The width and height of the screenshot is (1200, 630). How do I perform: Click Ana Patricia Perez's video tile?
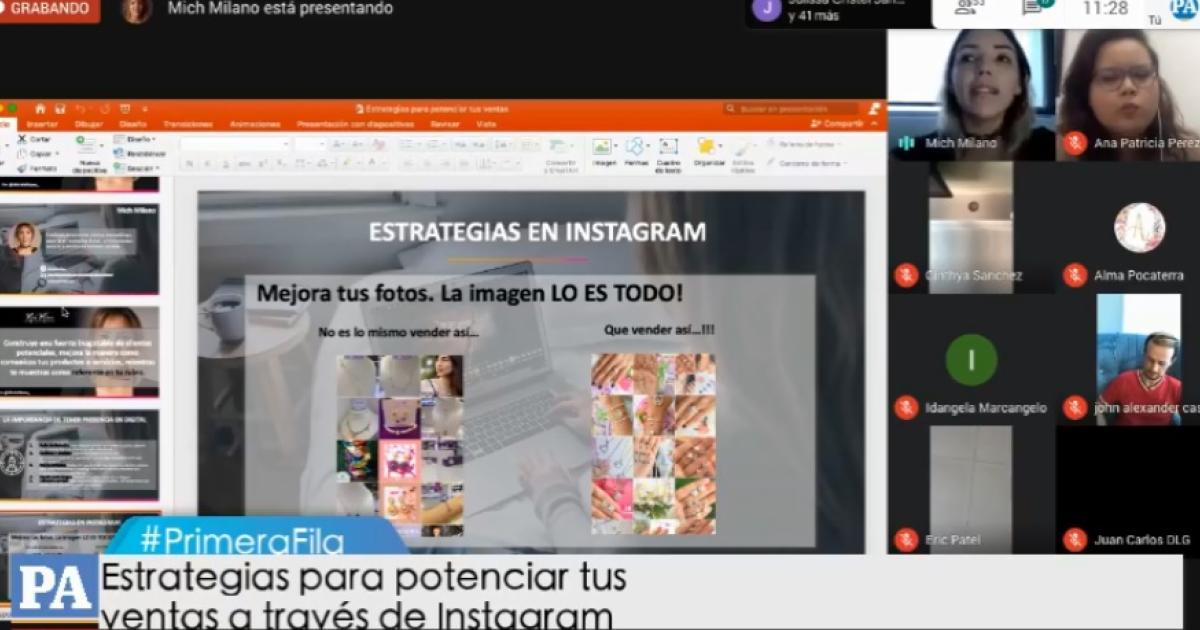coord(1129,95)
